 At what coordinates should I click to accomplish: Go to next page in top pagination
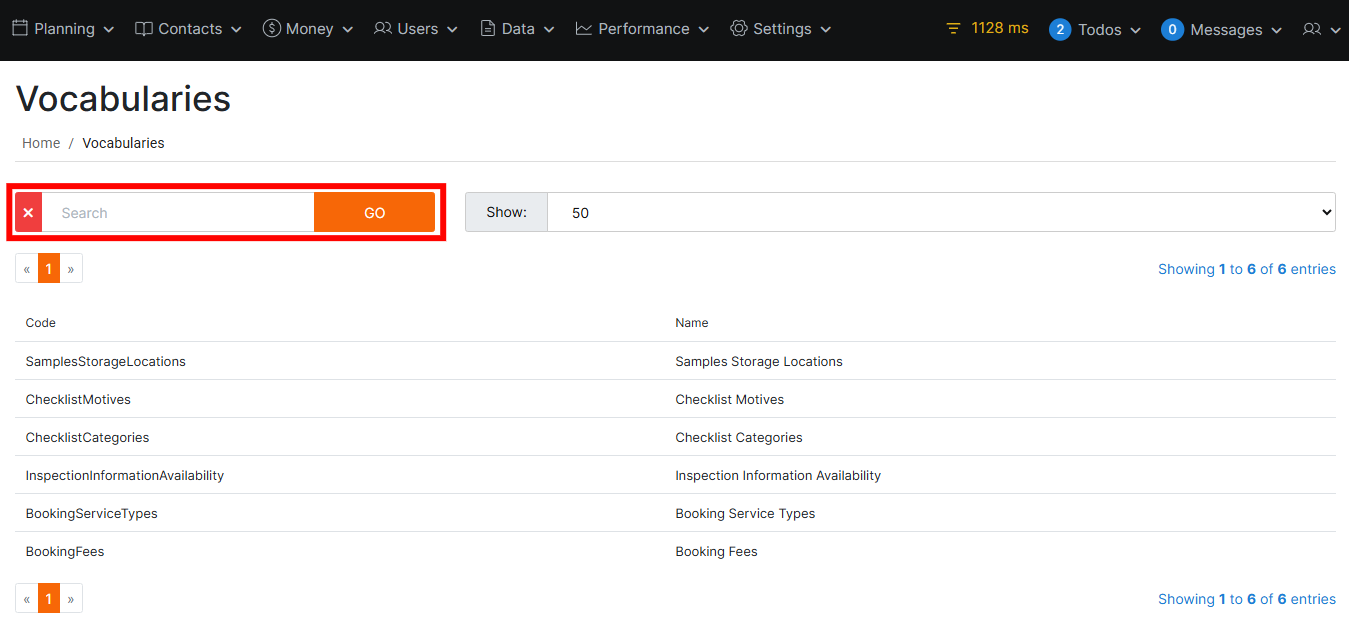point(71,269)
